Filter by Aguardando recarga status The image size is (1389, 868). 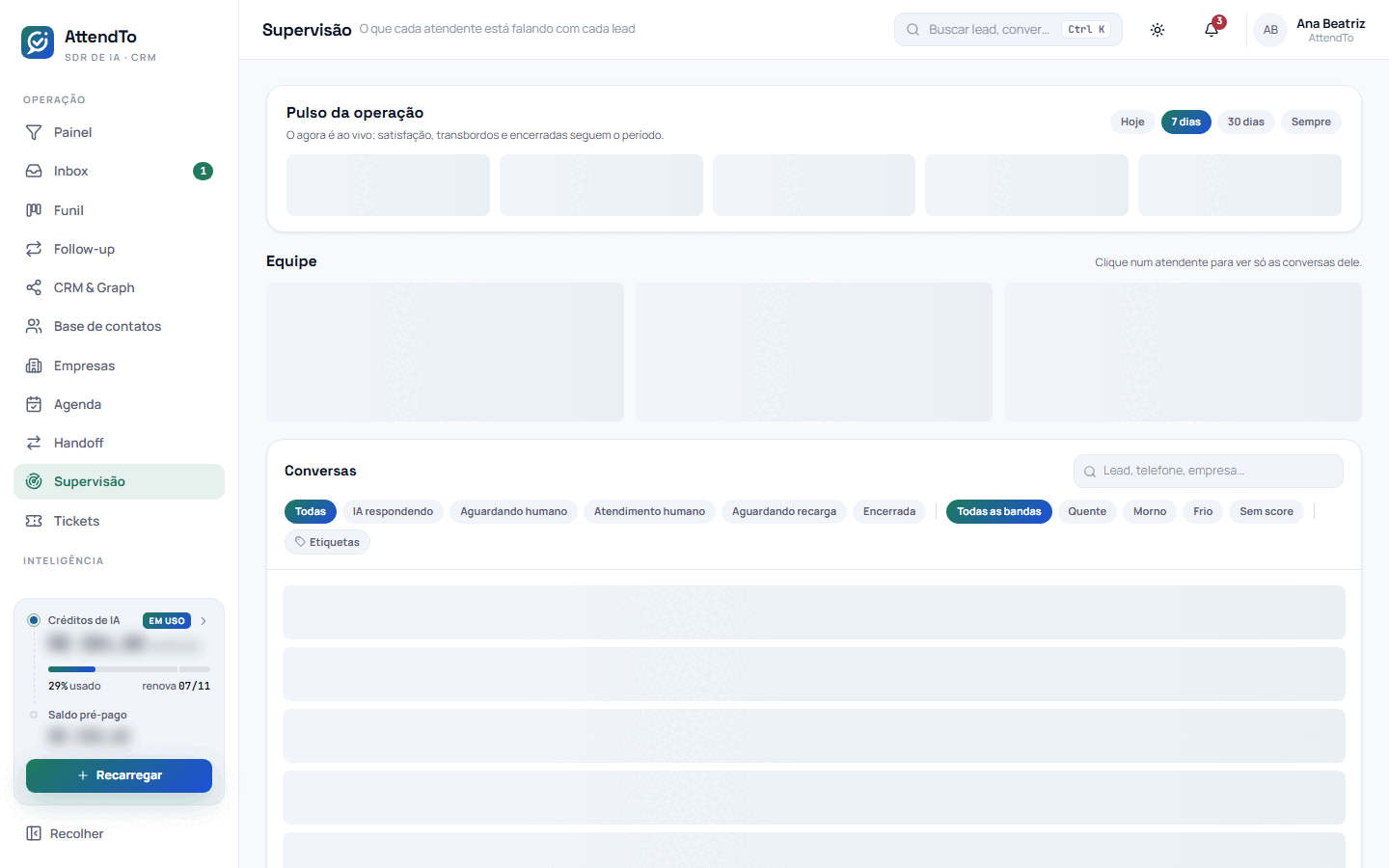click(x=784, y=511)
